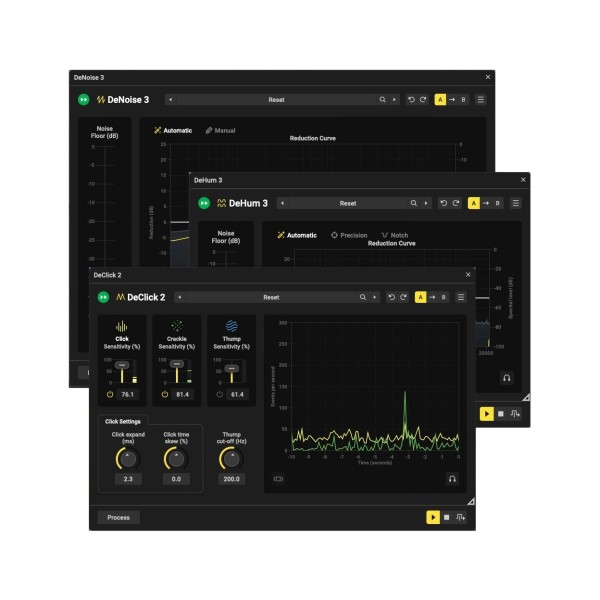Click stop button in DeHum 3
This screenshot has height=600, width=600.
501,414
